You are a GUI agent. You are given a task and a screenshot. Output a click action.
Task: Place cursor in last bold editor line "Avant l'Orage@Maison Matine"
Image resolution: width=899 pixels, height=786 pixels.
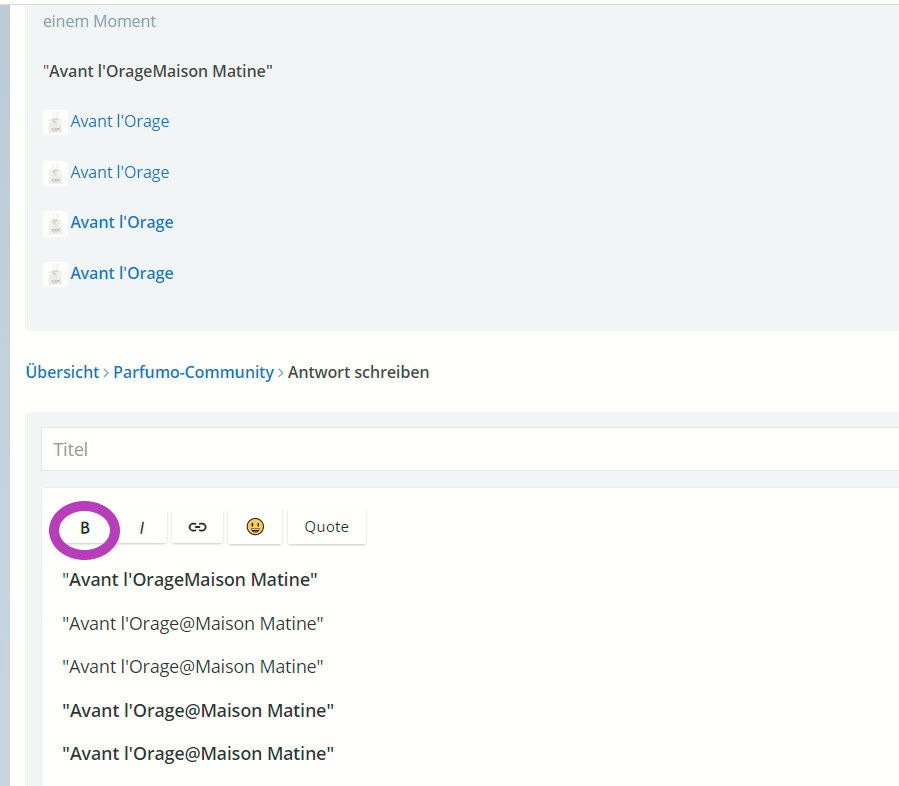pos(198,754)
